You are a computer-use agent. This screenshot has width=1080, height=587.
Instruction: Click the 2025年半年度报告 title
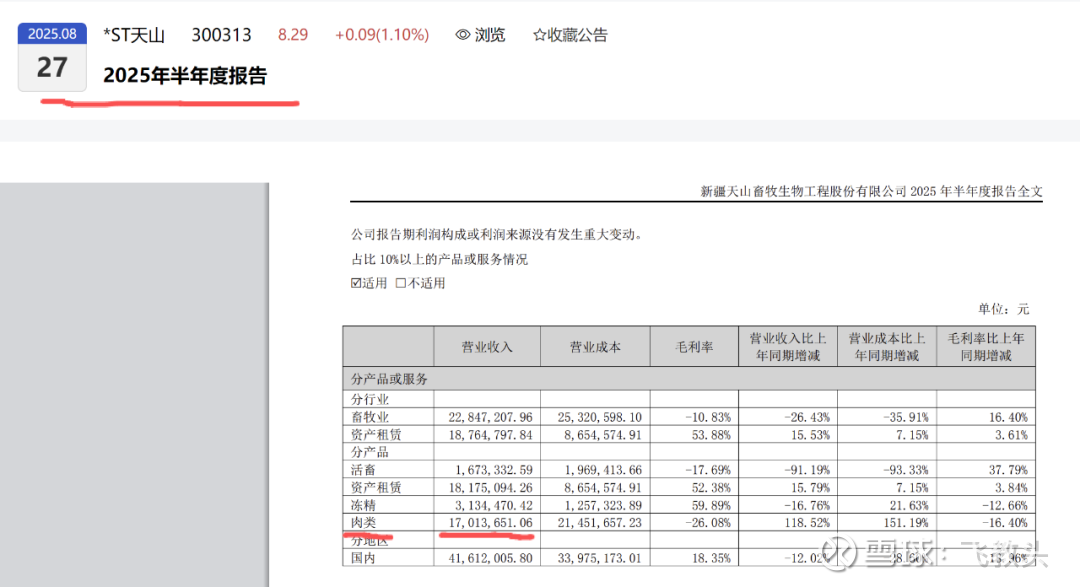point(185,76)
